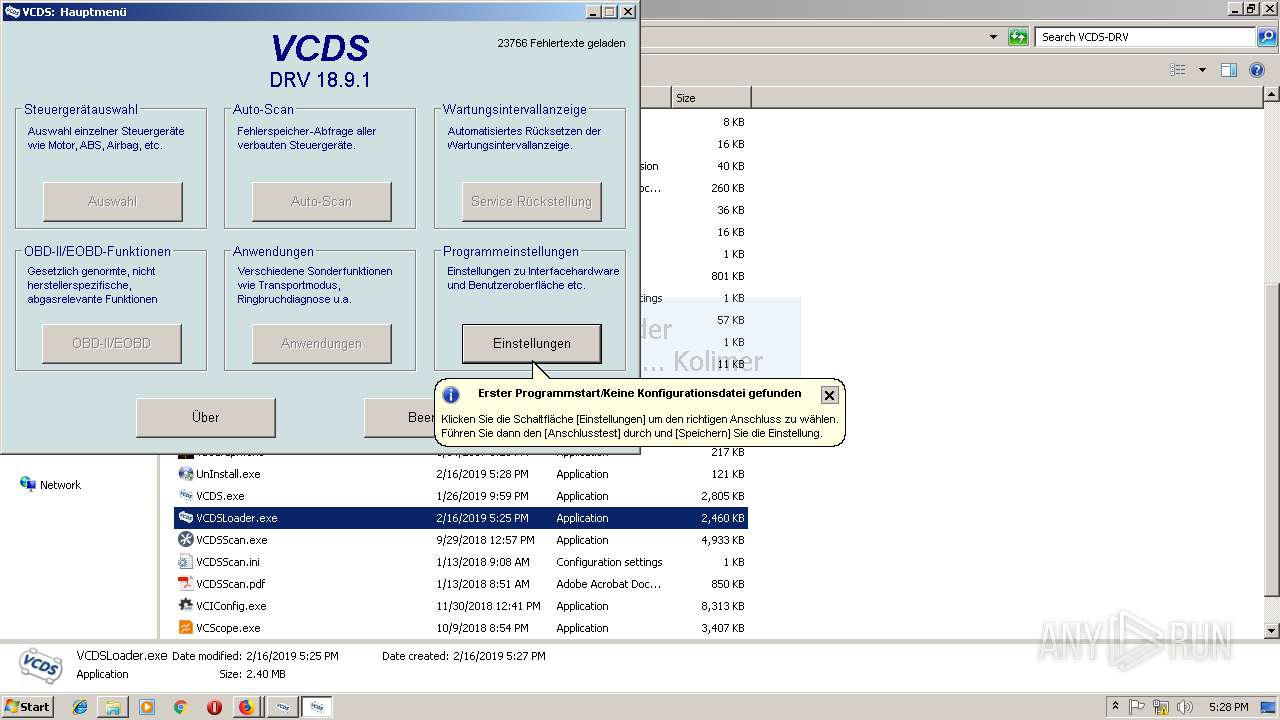
Task: Toggle the preview pane icon
Action: pyautogui.click(x=1229, y=70)
